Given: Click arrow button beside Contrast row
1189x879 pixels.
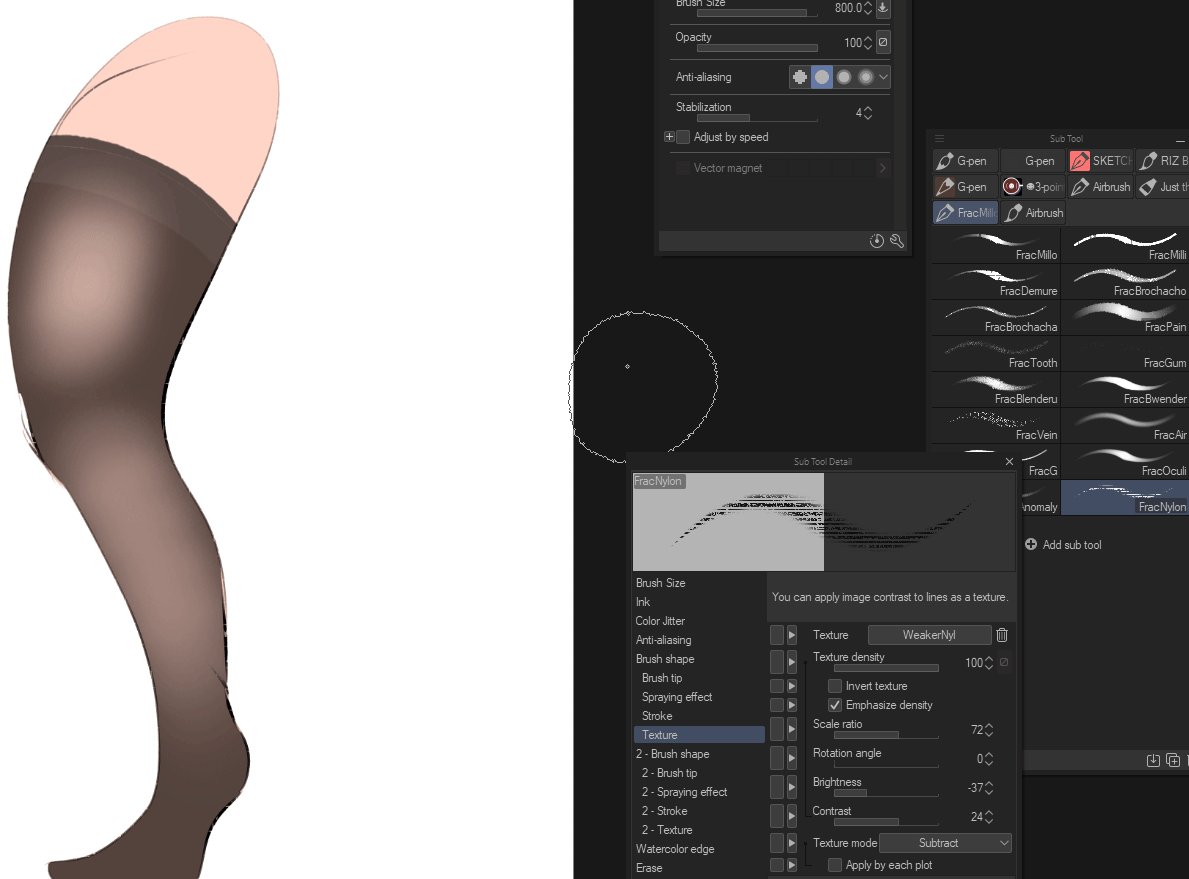Looking at the screenshot, I should tap(792, 815).
